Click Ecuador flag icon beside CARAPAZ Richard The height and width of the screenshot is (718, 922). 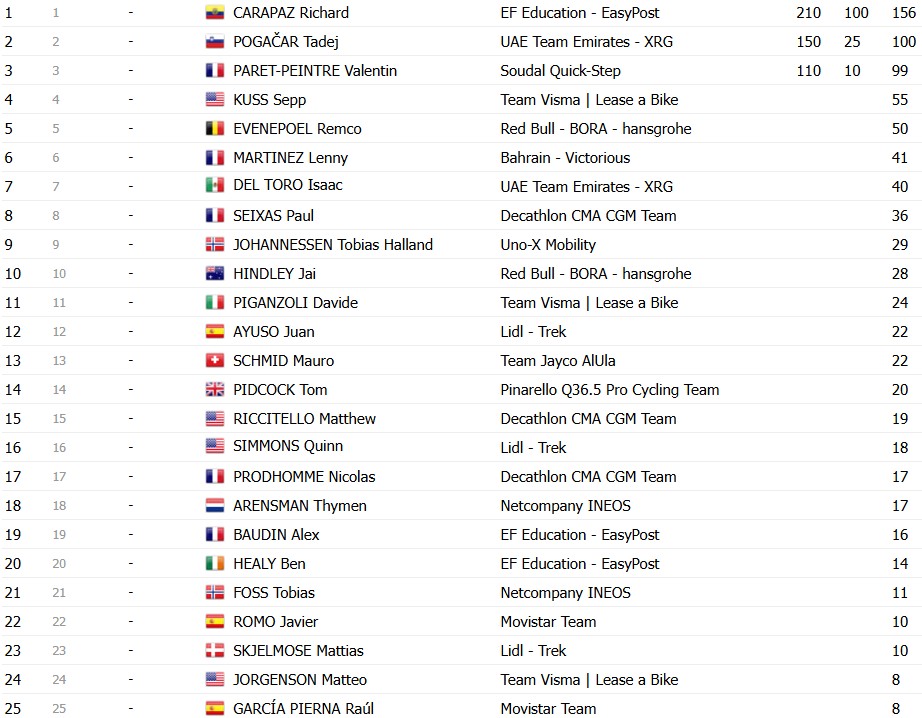pyautogui.click(x=215, y=12)
